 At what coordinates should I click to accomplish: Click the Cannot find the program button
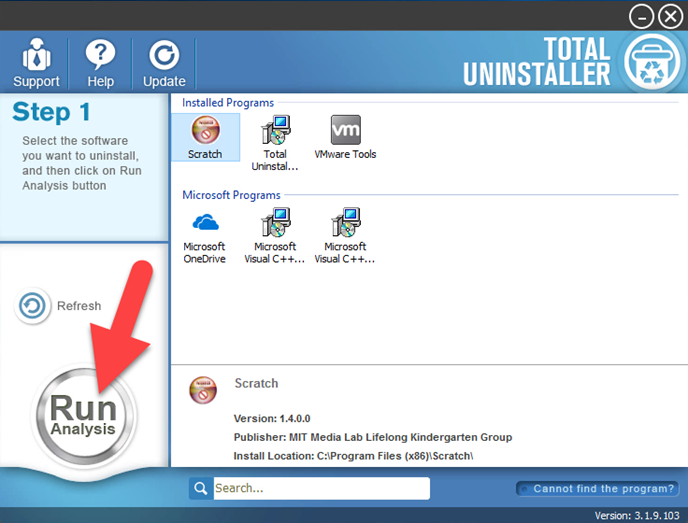click(598, 489)
